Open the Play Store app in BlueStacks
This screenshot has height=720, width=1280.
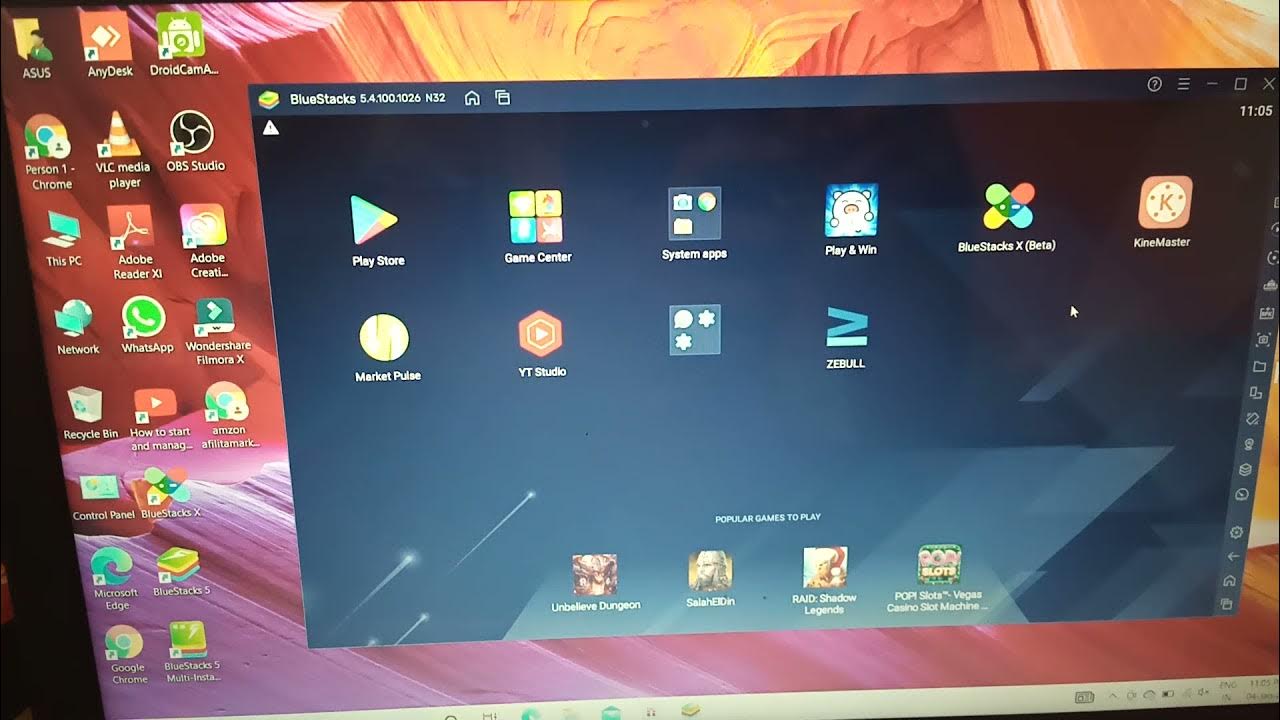click(x=376, y=221)
